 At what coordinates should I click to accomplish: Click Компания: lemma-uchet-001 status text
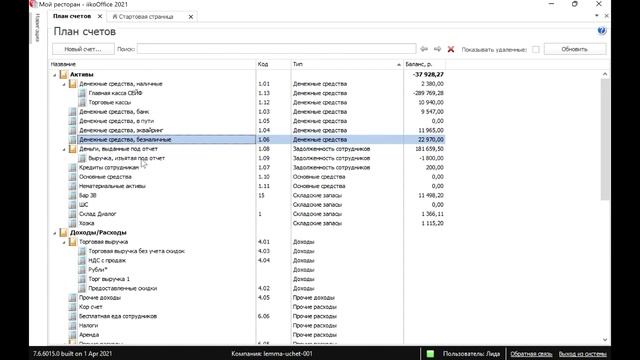coord(272,353)
